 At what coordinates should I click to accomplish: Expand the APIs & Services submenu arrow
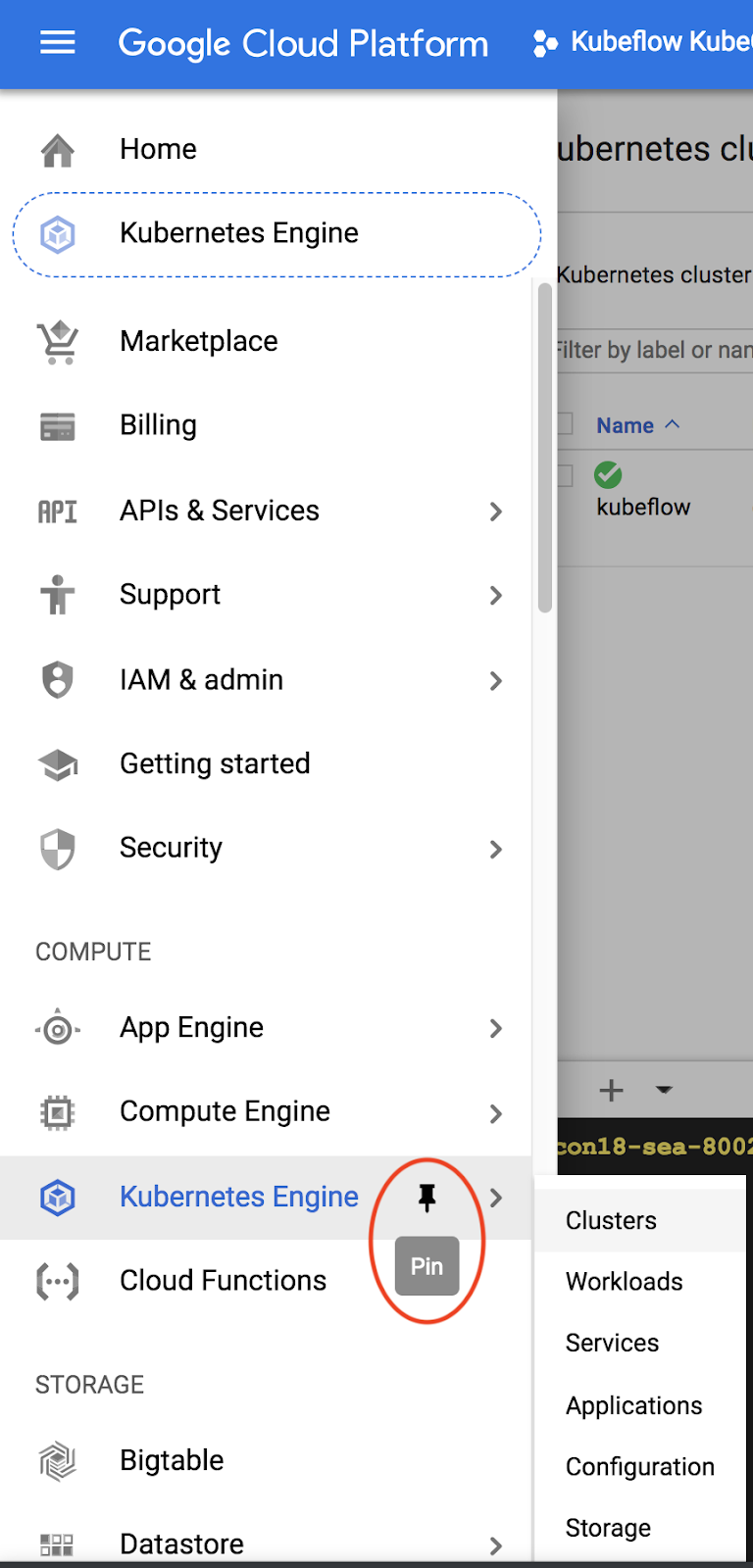coord(496,512)
